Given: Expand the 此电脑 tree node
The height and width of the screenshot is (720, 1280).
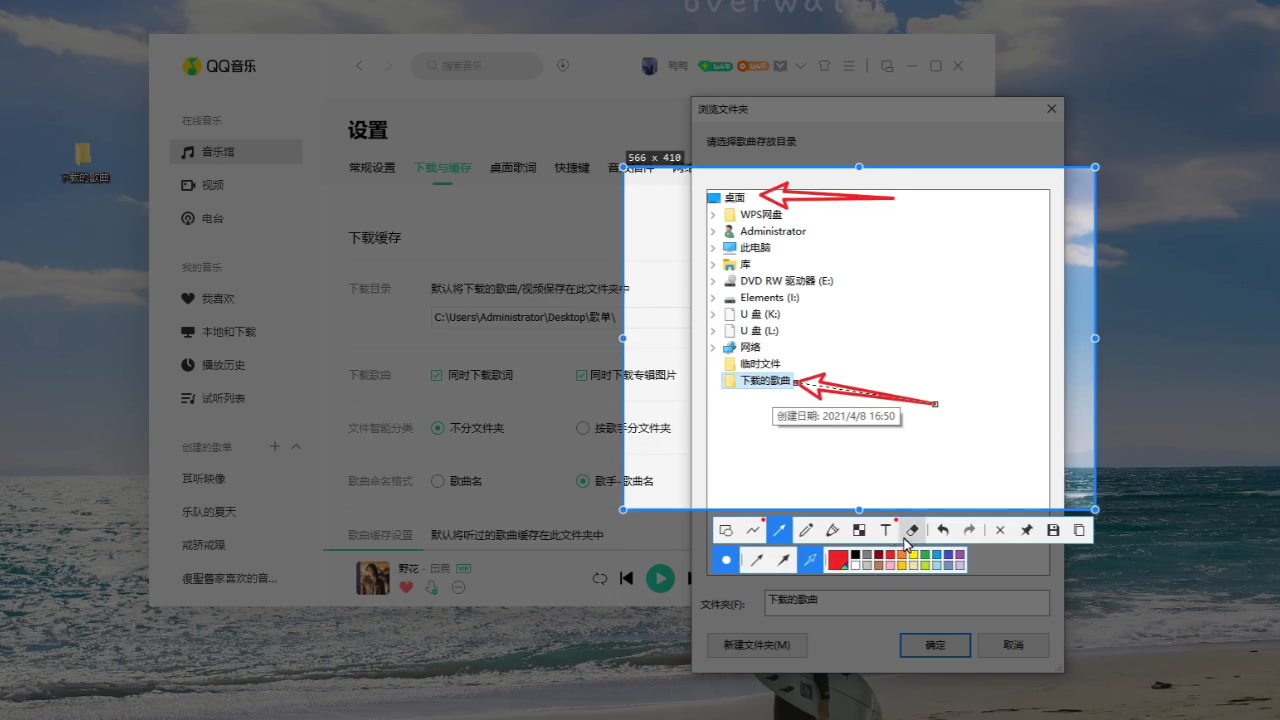Looking at the screenshot, I should 713,247.
